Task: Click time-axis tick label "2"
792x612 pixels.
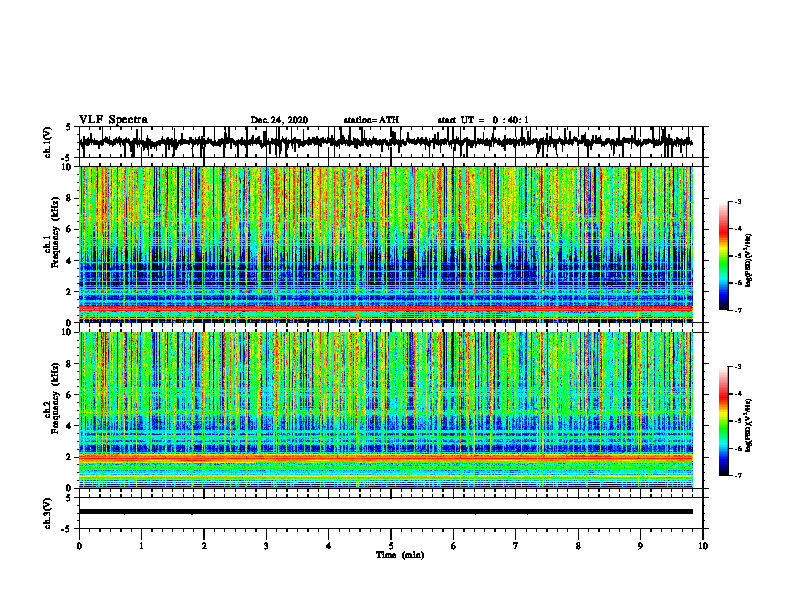Action: (x=204, y=546)
